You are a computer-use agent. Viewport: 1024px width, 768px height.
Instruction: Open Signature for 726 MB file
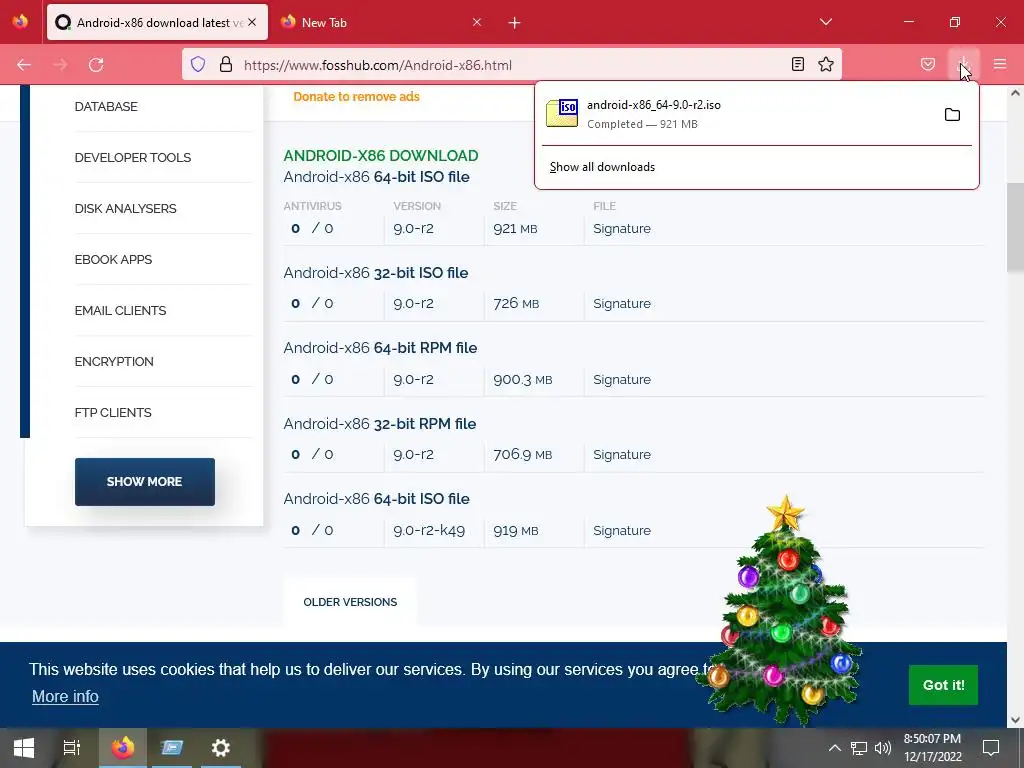(622, 304)
